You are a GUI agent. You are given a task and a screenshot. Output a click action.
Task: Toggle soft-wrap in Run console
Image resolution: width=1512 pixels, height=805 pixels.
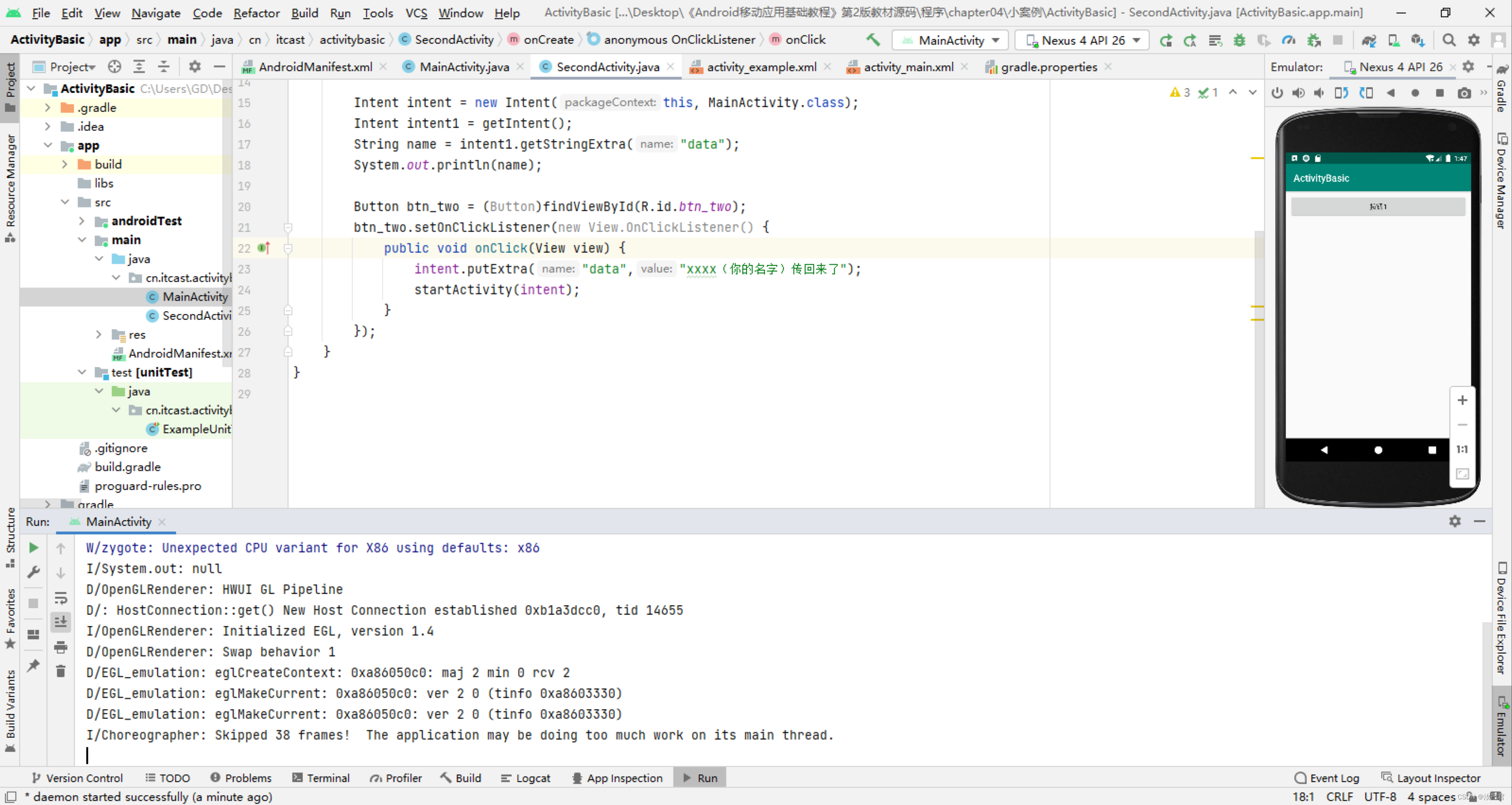coord(60,598)
